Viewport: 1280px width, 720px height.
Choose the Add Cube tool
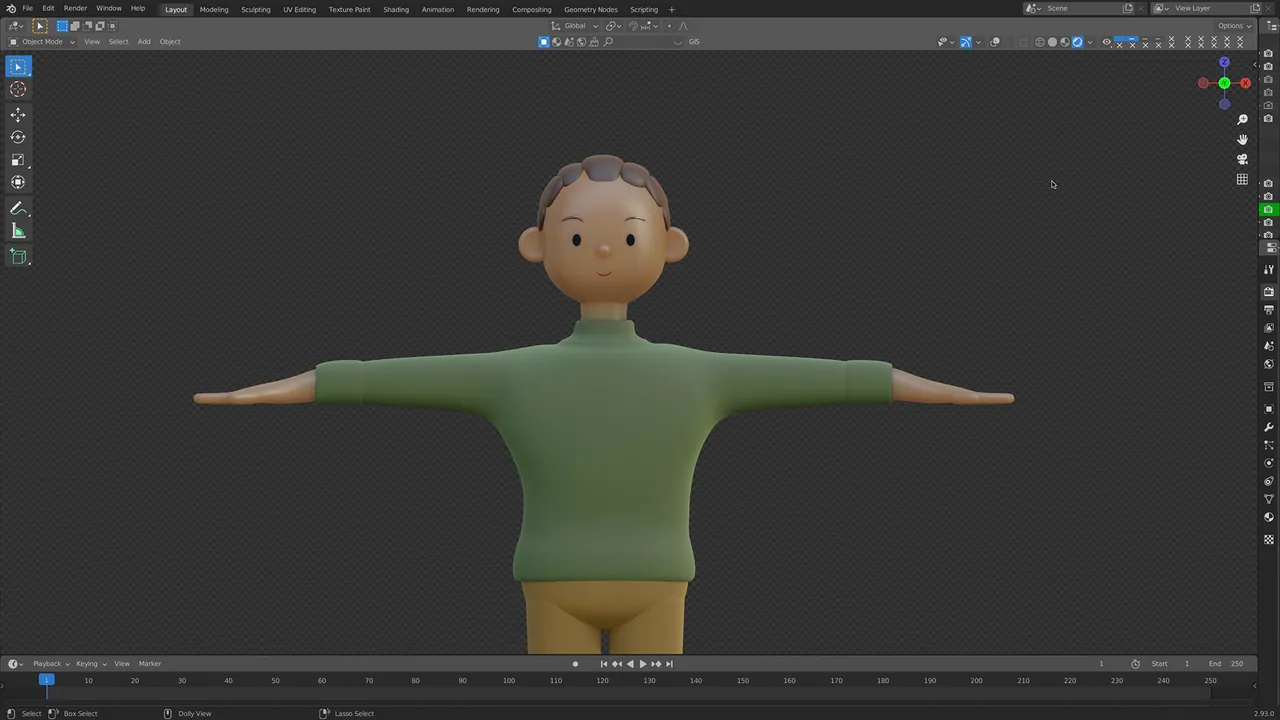(18, 257)
